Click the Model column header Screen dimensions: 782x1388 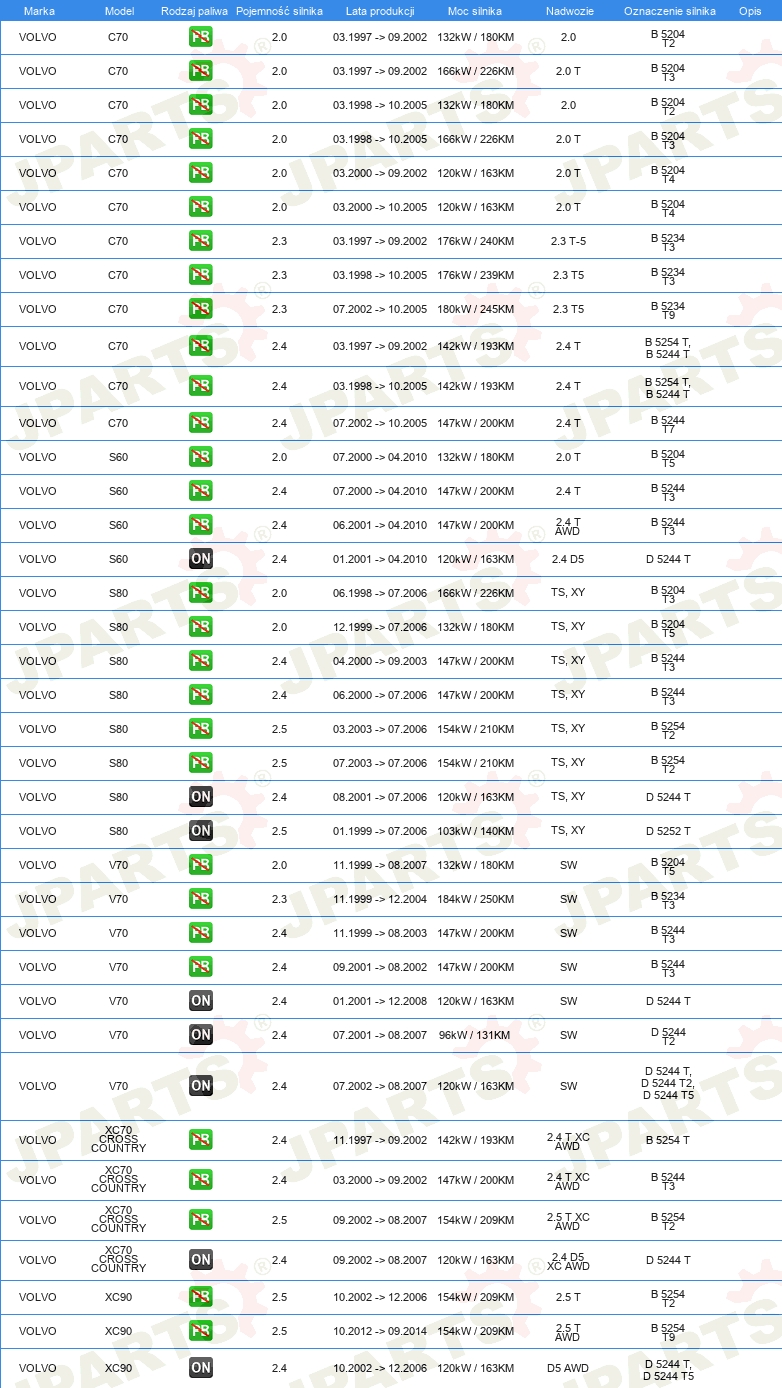[x=119, y=11]
